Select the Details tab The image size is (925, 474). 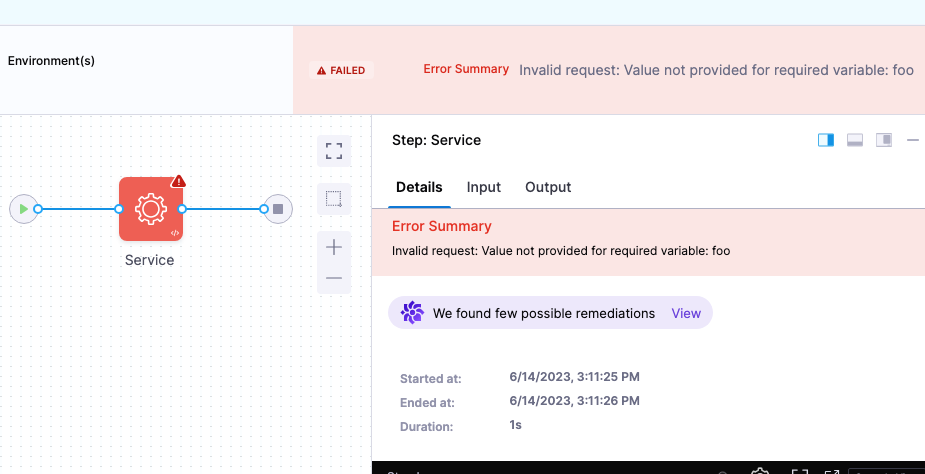coord(419,187)
